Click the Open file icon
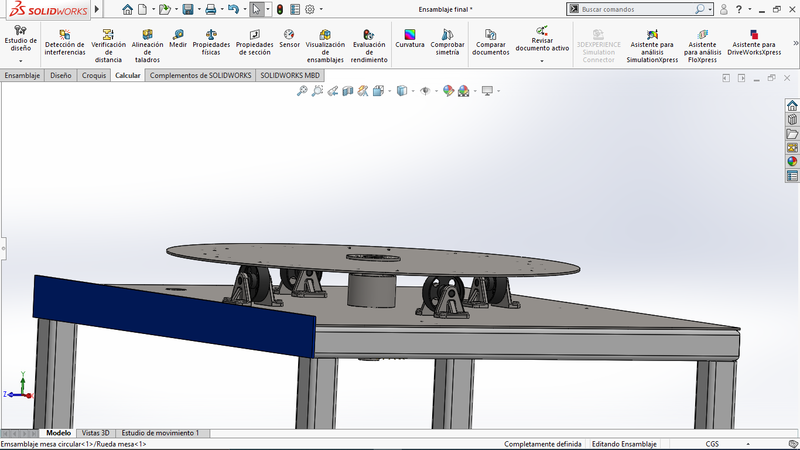800x450 pixels. (x=164, y=9)
